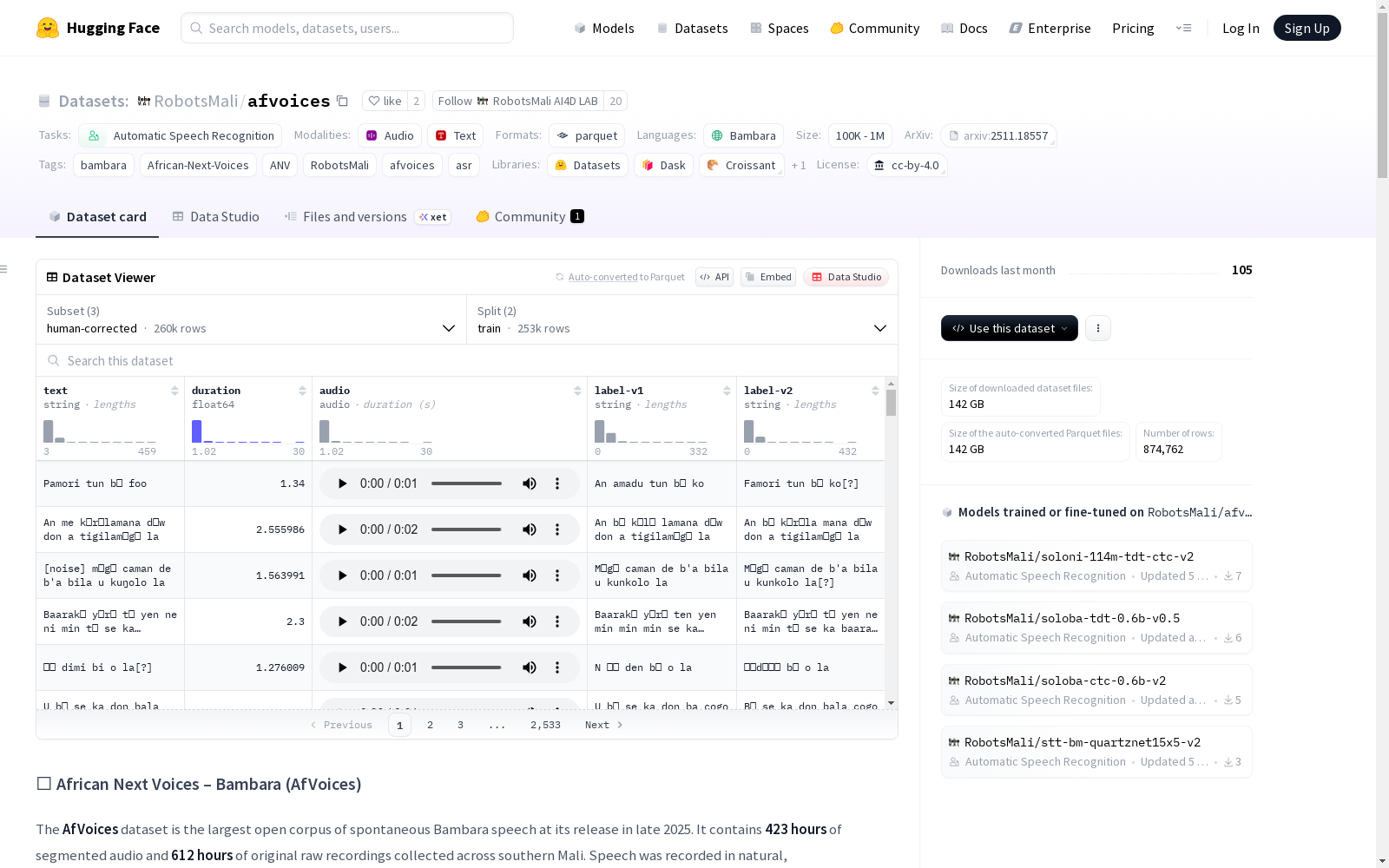Open the Croissant library tag dropdown
Image resolution: width=1389 pixels, height=868 pixels.
[741, 165]
